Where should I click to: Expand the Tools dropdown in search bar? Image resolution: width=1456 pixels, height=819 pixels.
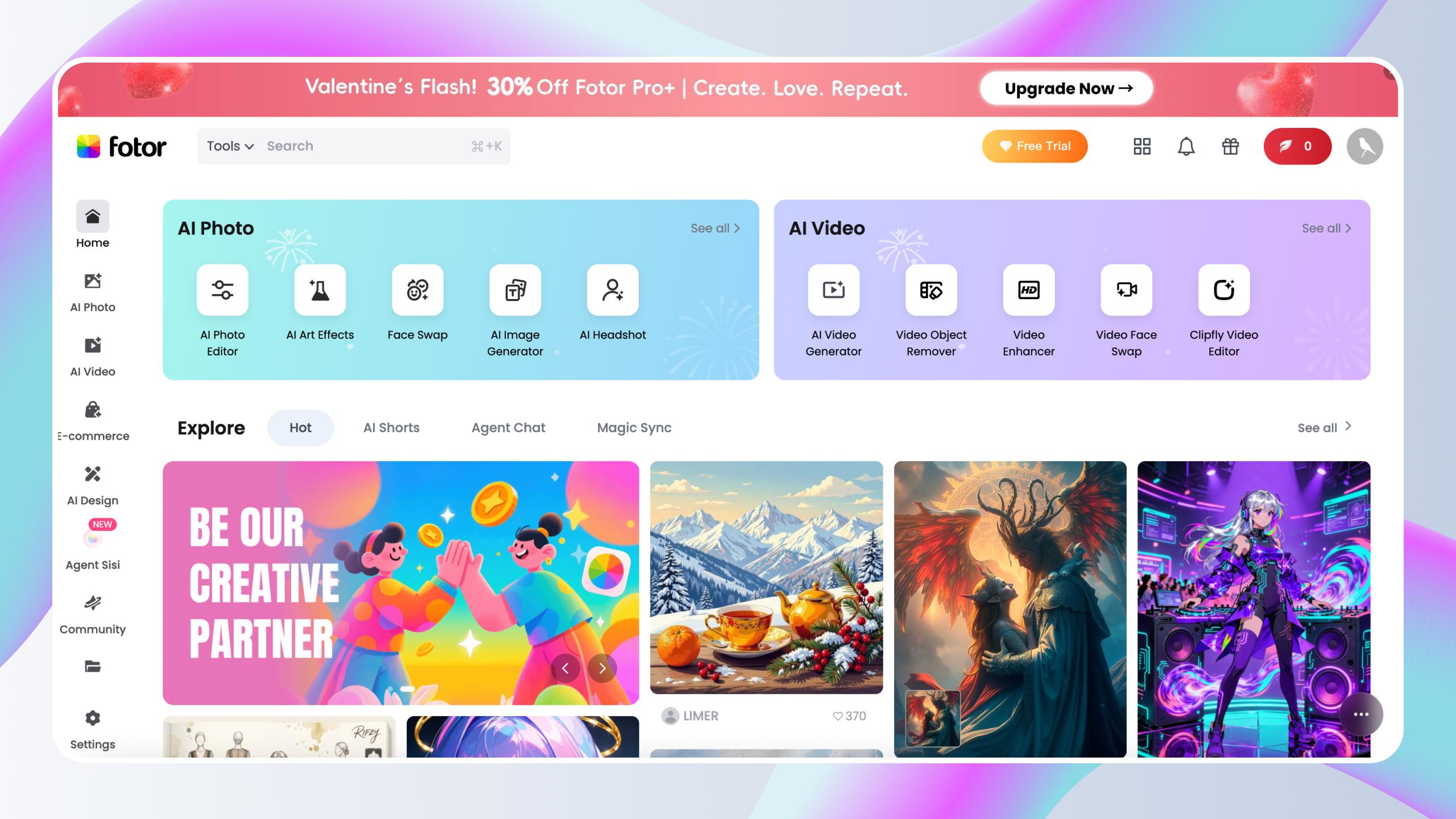tap(230, 146)
